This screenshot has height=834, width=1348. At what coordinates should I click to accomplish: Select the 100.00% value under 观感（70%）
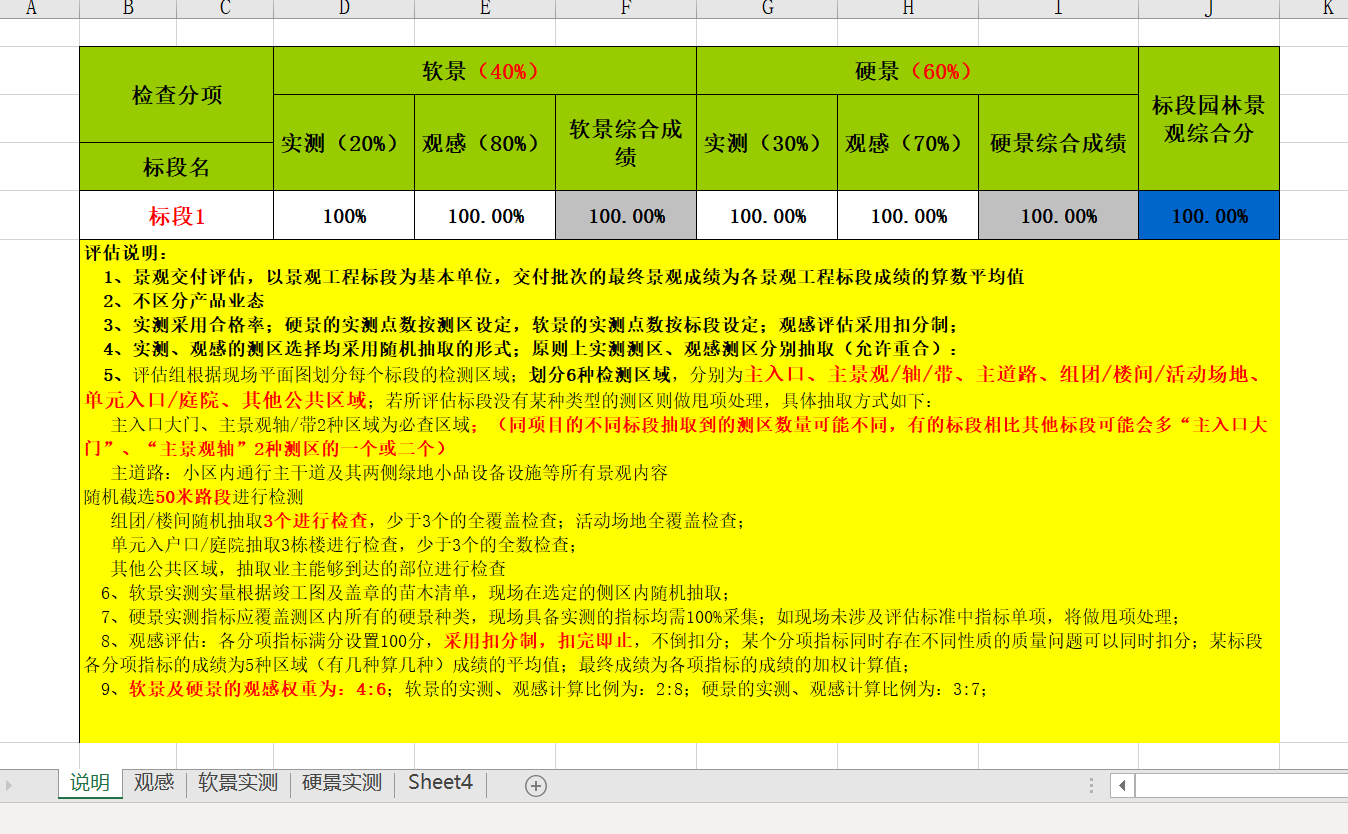coord(908,216)
